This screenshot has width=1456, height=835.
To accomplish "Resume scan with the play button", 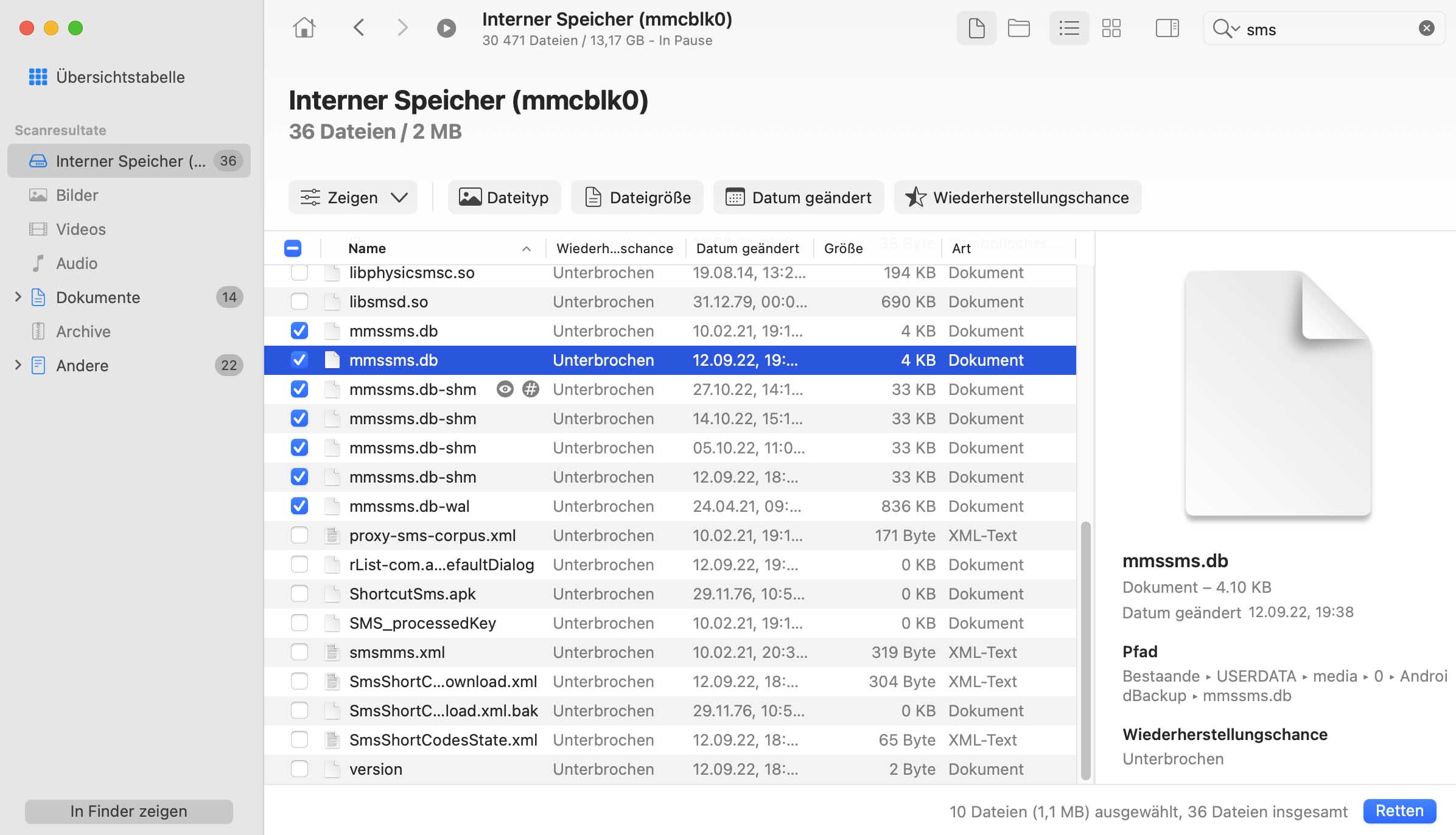I will 446,28.
